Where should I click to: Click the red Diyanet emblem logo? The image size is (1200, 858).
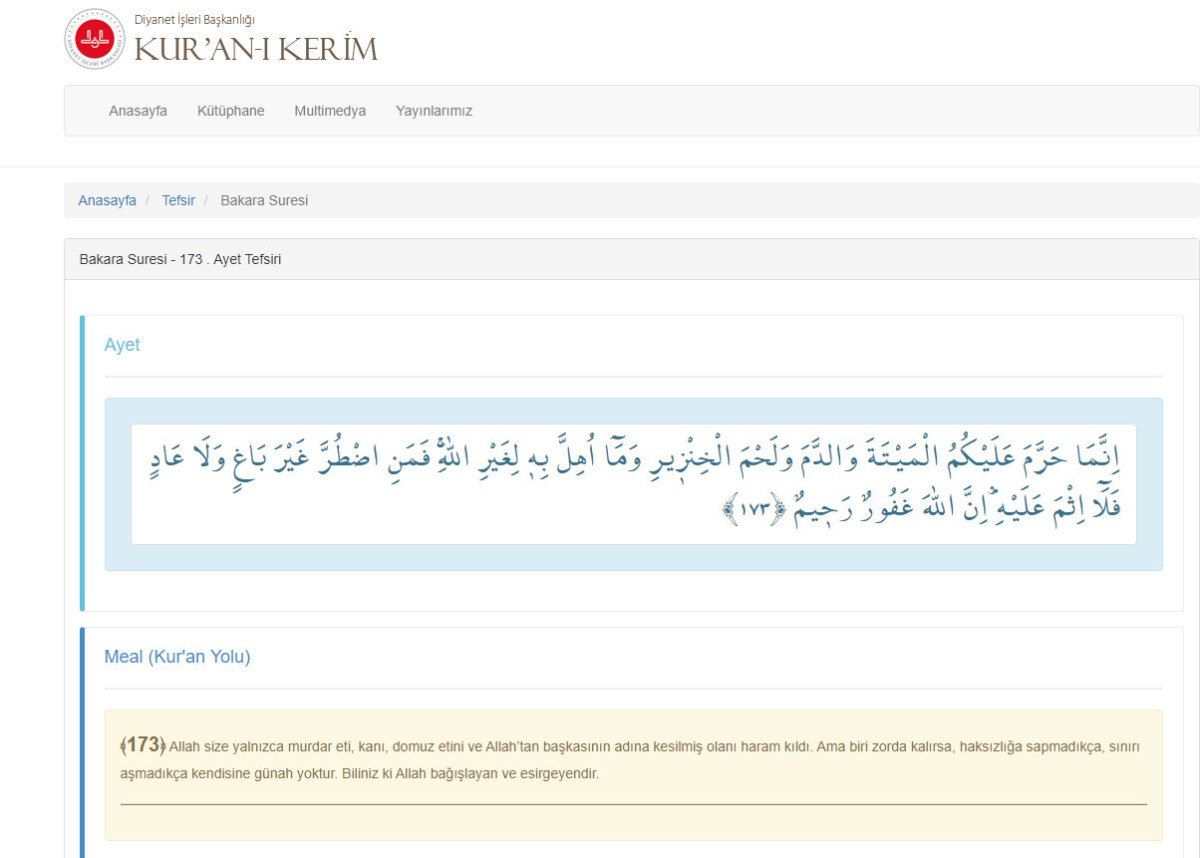coord(95,39)
